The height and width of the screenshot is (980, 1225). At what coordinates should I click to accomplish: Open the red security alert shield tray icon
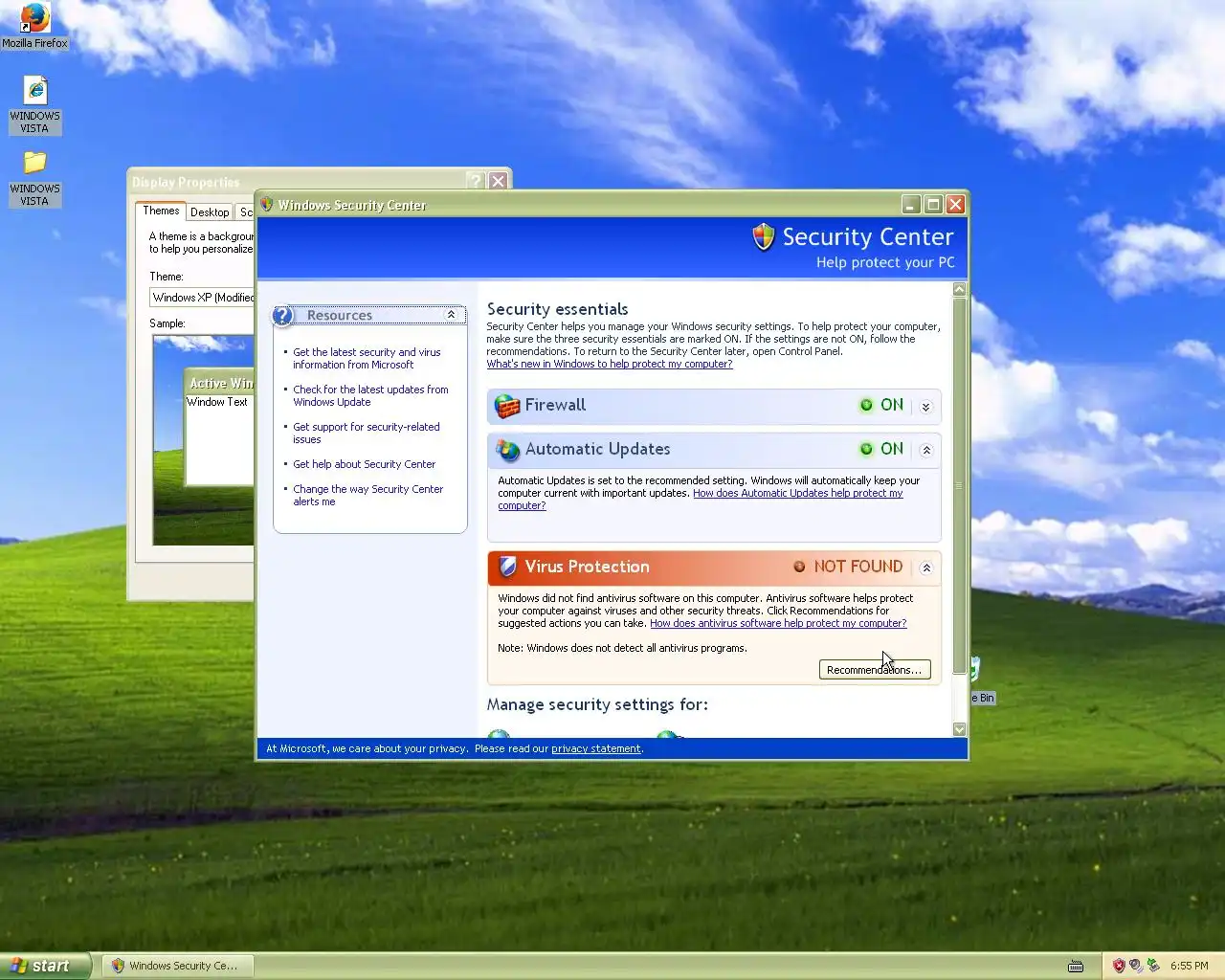pos(1119,966)
